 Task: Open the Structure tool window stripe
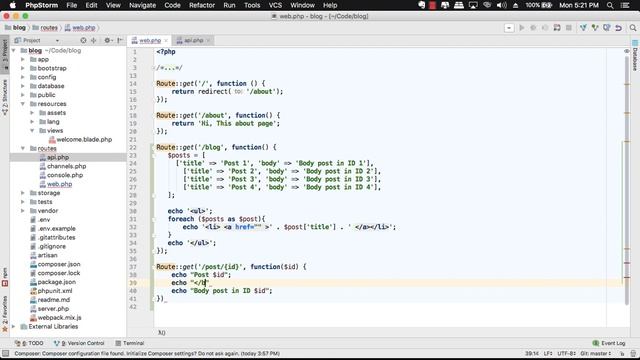pyautogui.click(x=5, y=97)
